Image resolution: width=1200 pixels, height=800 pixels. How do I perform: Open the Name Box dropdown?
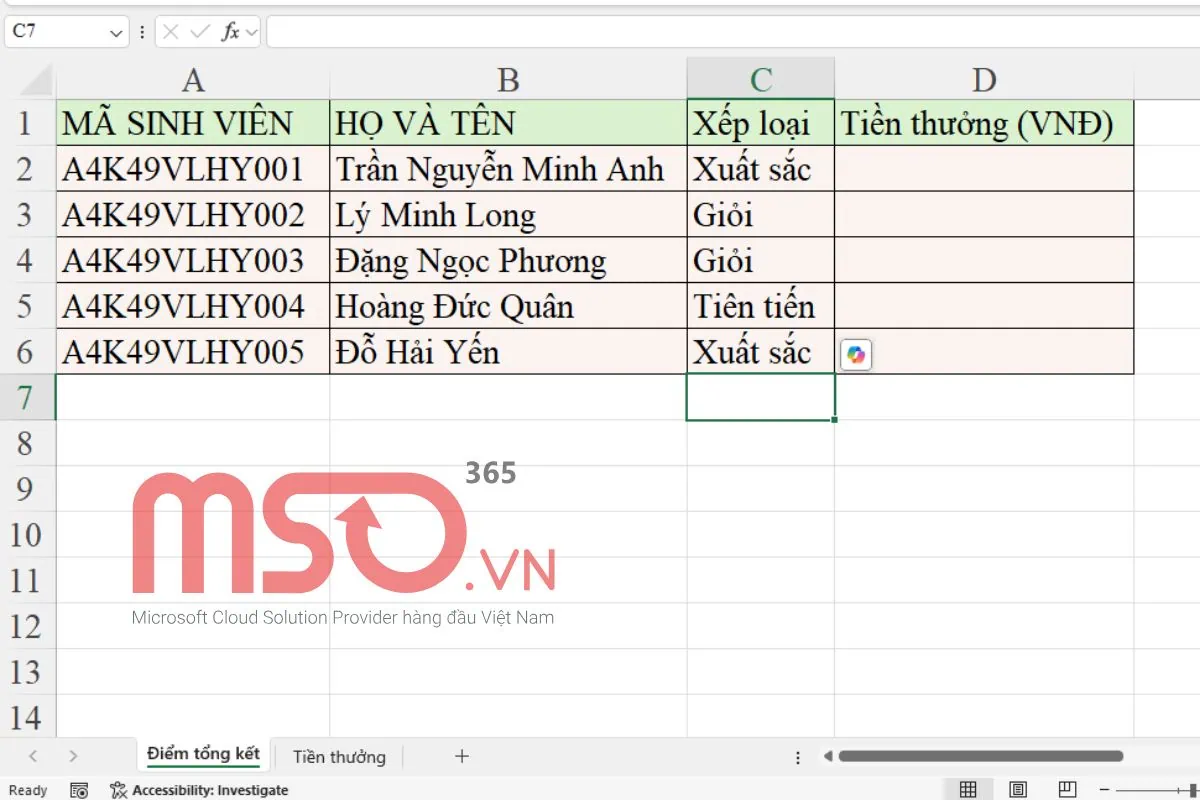pyautogui.click(x=114, y=31)
